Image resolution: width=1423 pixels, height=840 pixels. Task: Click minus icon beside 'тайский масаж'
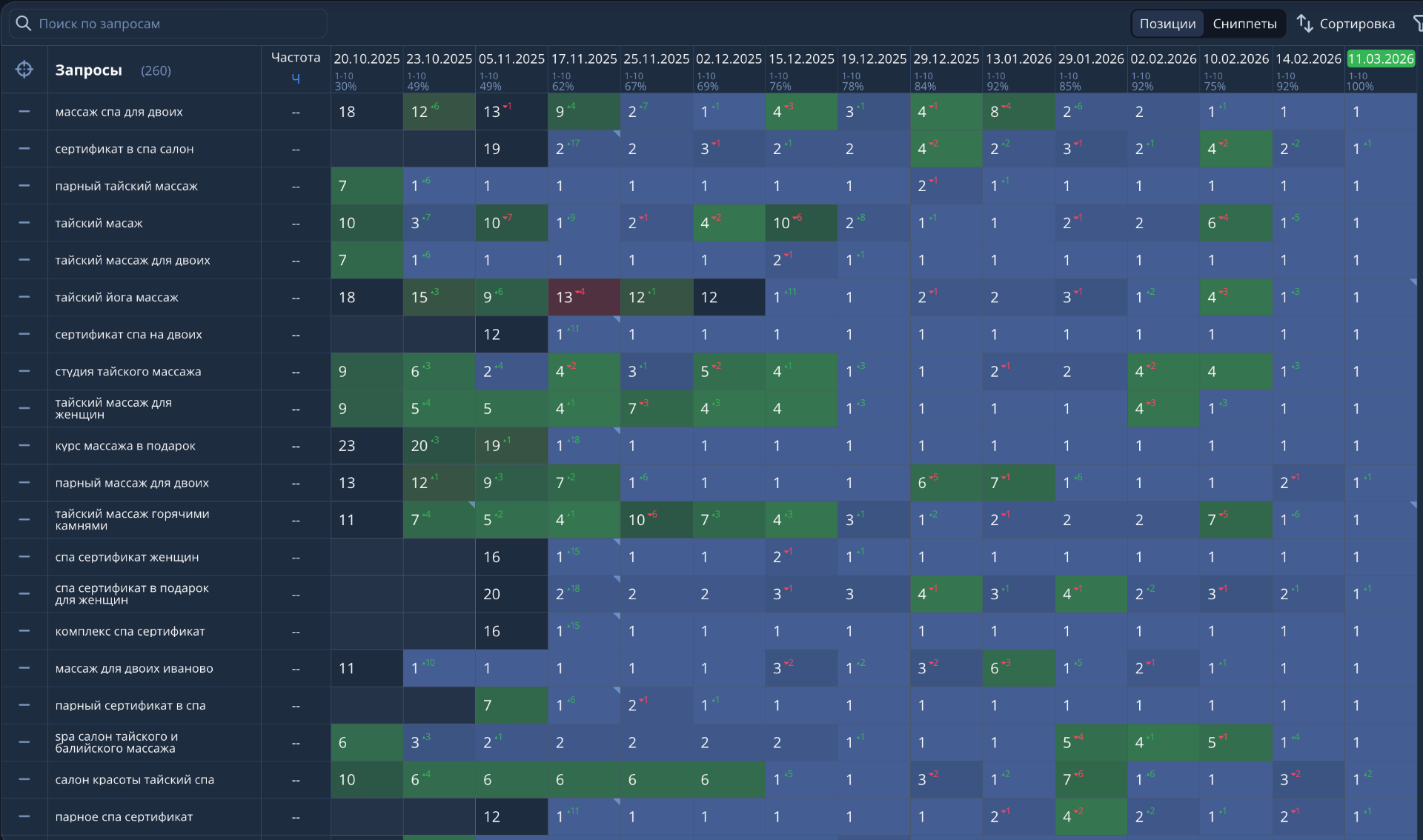tap(24, 223)
